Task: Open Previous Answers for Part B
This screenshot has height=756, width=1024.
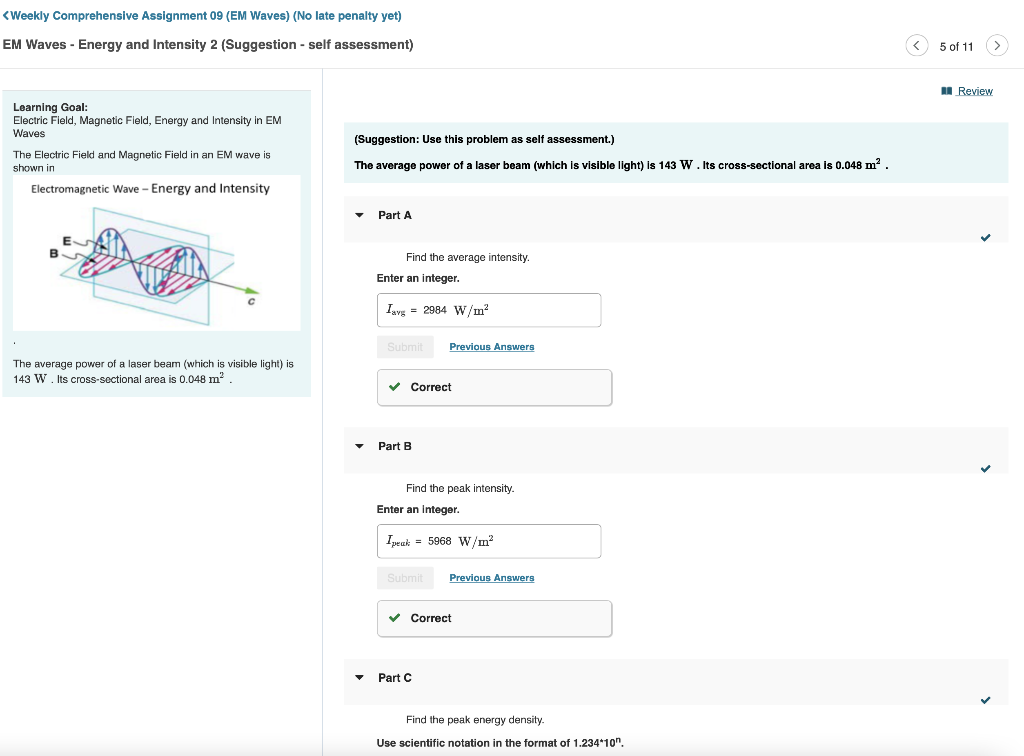Action: pyautogui.click(x=491, y=578)
